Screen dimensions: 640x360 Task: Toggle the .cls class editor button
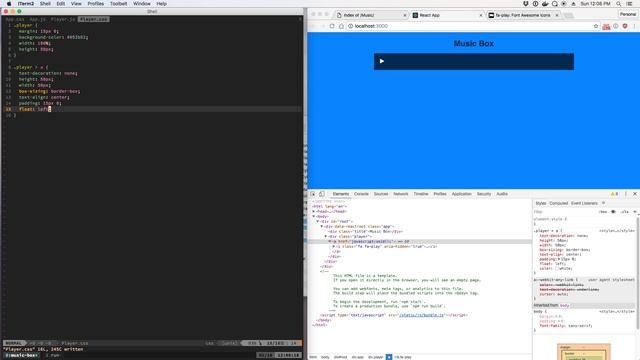coord(624,212)
